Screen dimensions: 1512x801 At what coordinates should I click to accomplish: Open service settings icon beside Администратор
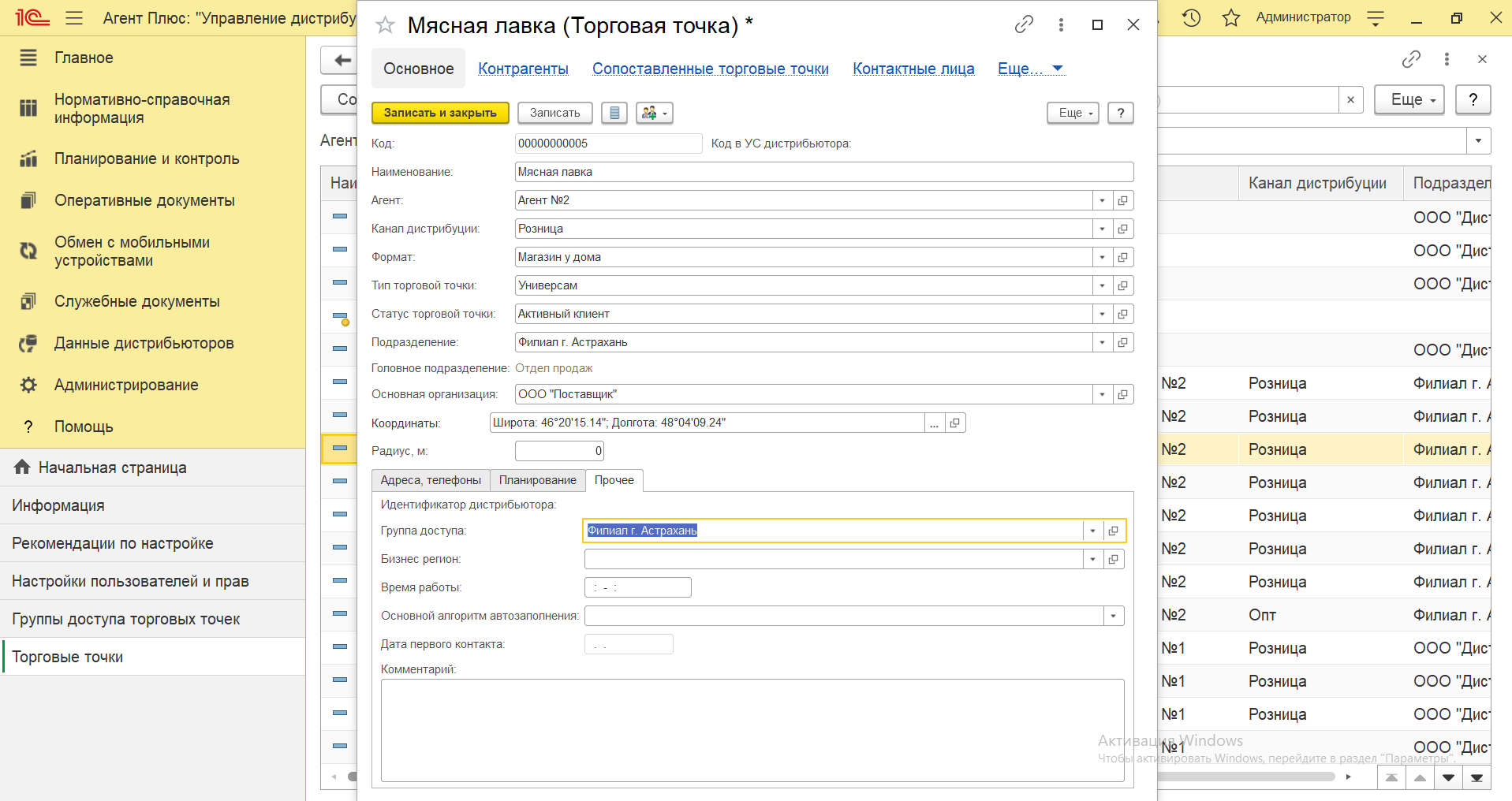[x=1376, y=18]
